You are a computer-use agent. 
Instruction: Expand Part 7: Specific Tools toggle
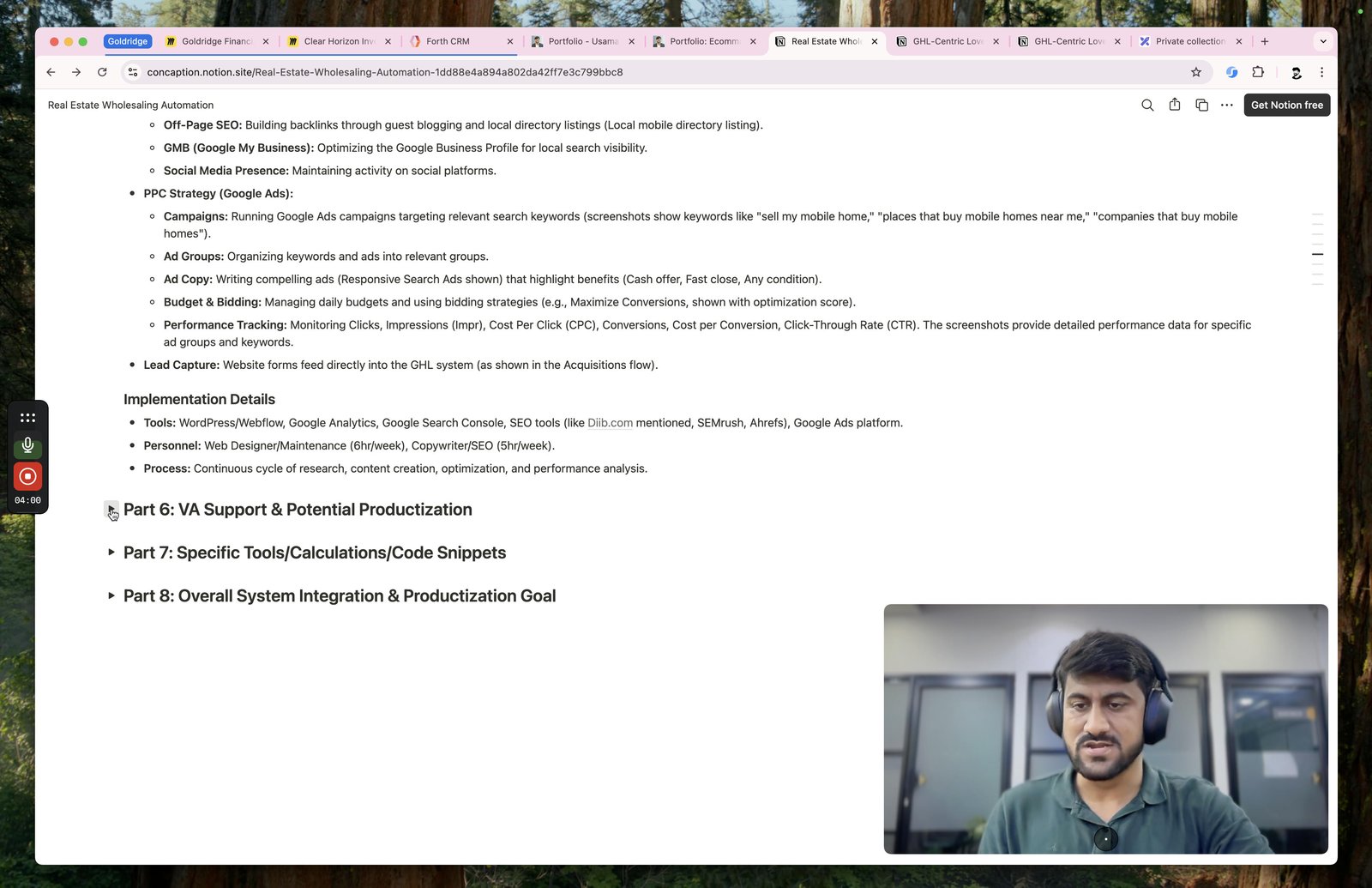click(x=111, y=553)
